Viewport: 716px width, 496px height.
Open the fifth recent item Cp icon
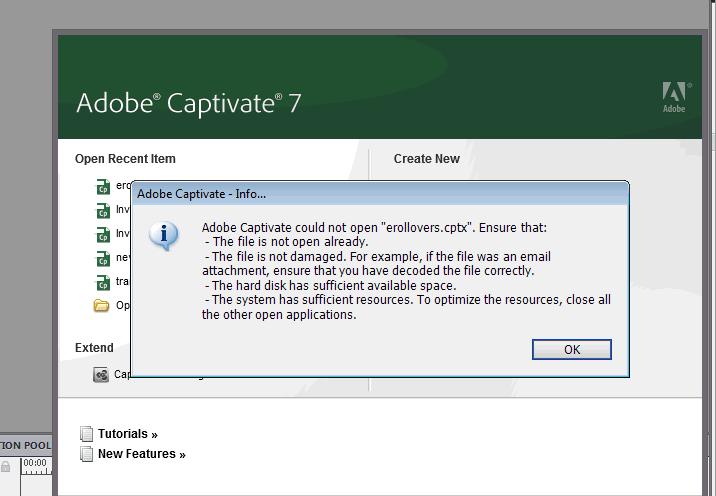click(103, 282)
